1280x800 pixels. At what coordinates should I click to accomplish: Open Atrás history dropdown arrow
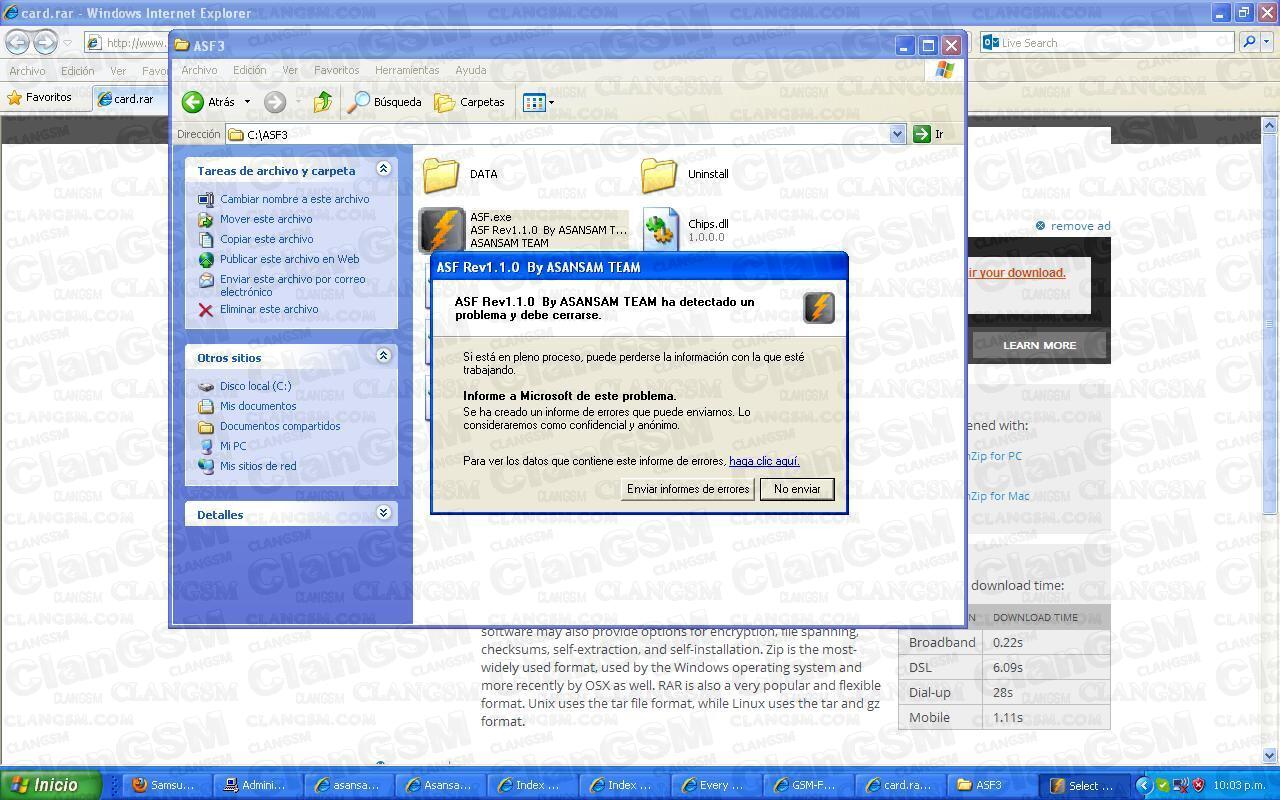(247, 102)
